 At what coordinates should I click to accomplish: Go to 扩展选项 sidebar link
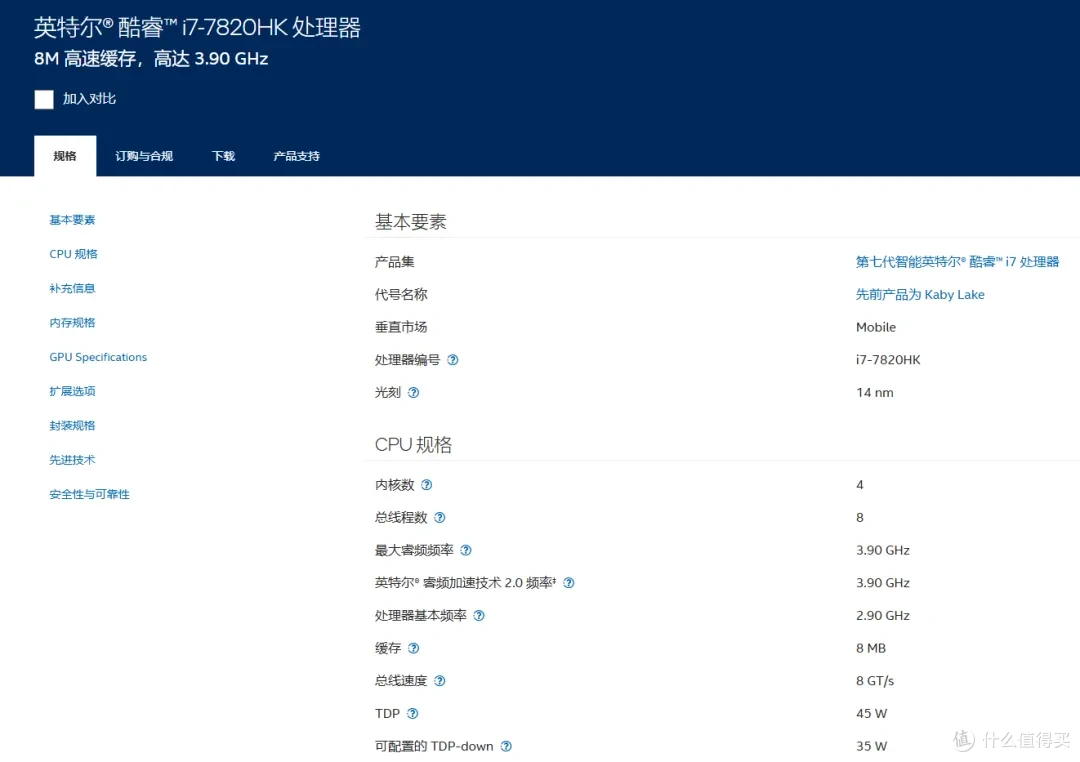72,391
